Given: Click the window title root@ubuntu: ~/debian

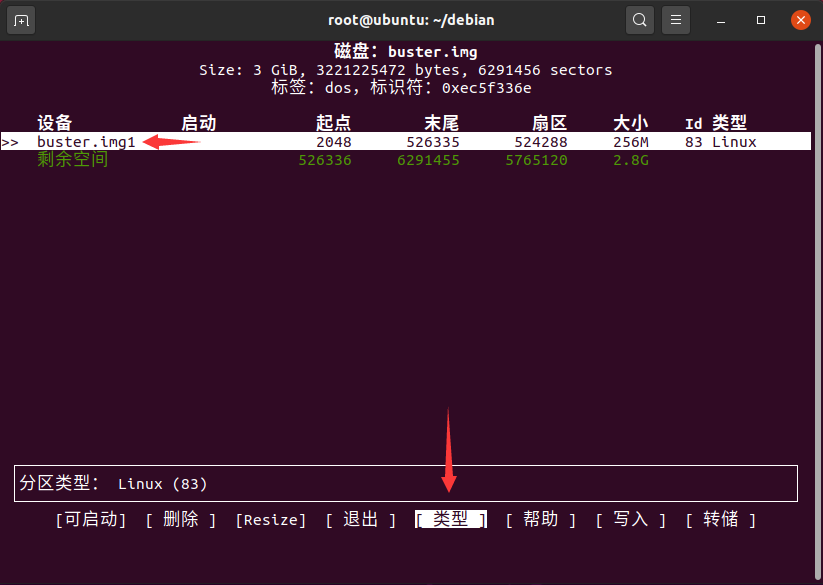Looking at the screenshot, I should click(x=411, y=20).
